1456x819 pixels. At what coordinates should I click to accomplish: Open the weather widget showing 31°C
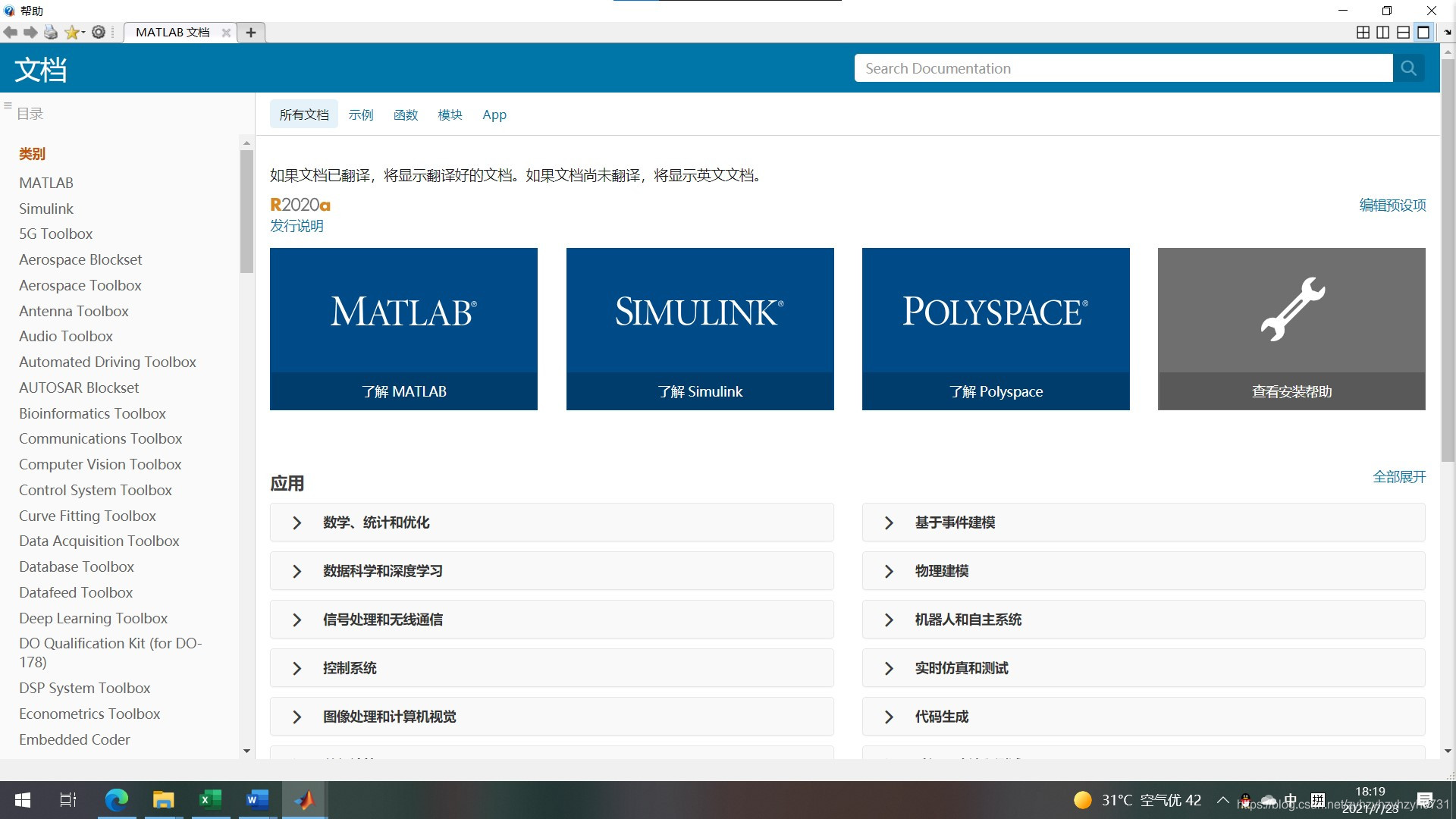[1137, 800]
